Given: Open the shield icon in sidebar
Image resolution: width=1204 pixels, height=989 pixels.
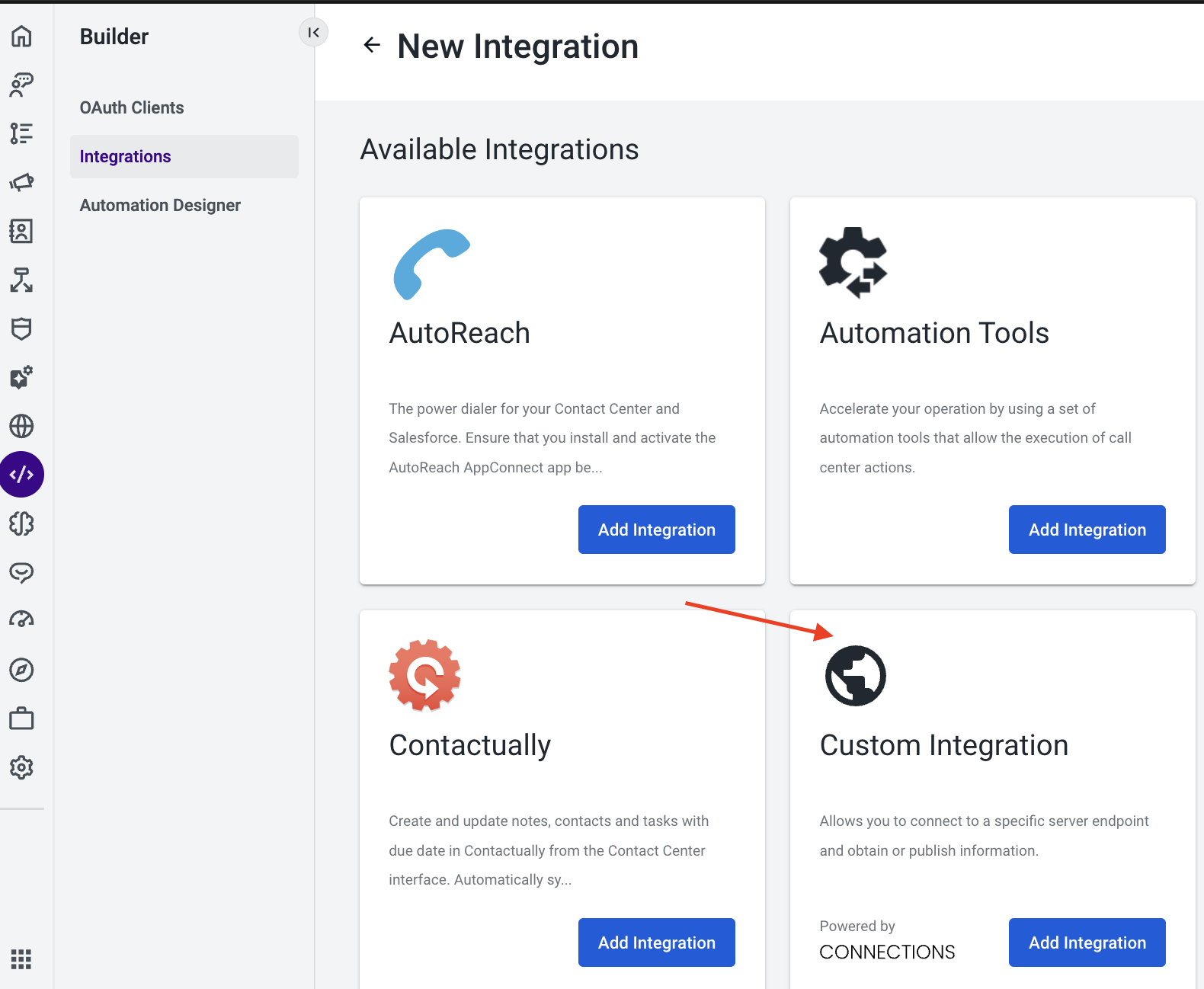Looking at the screenshot, I should 21,328.
